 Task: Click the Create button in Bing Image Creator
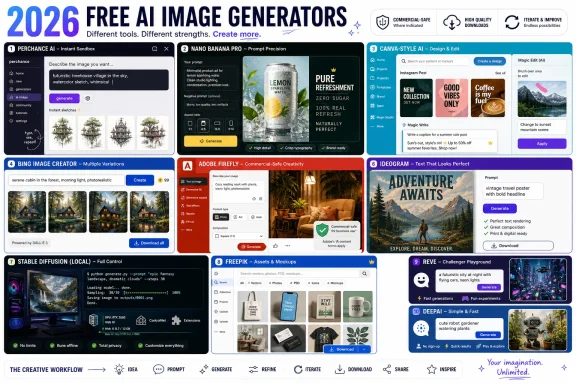click(x=140, y=180)
